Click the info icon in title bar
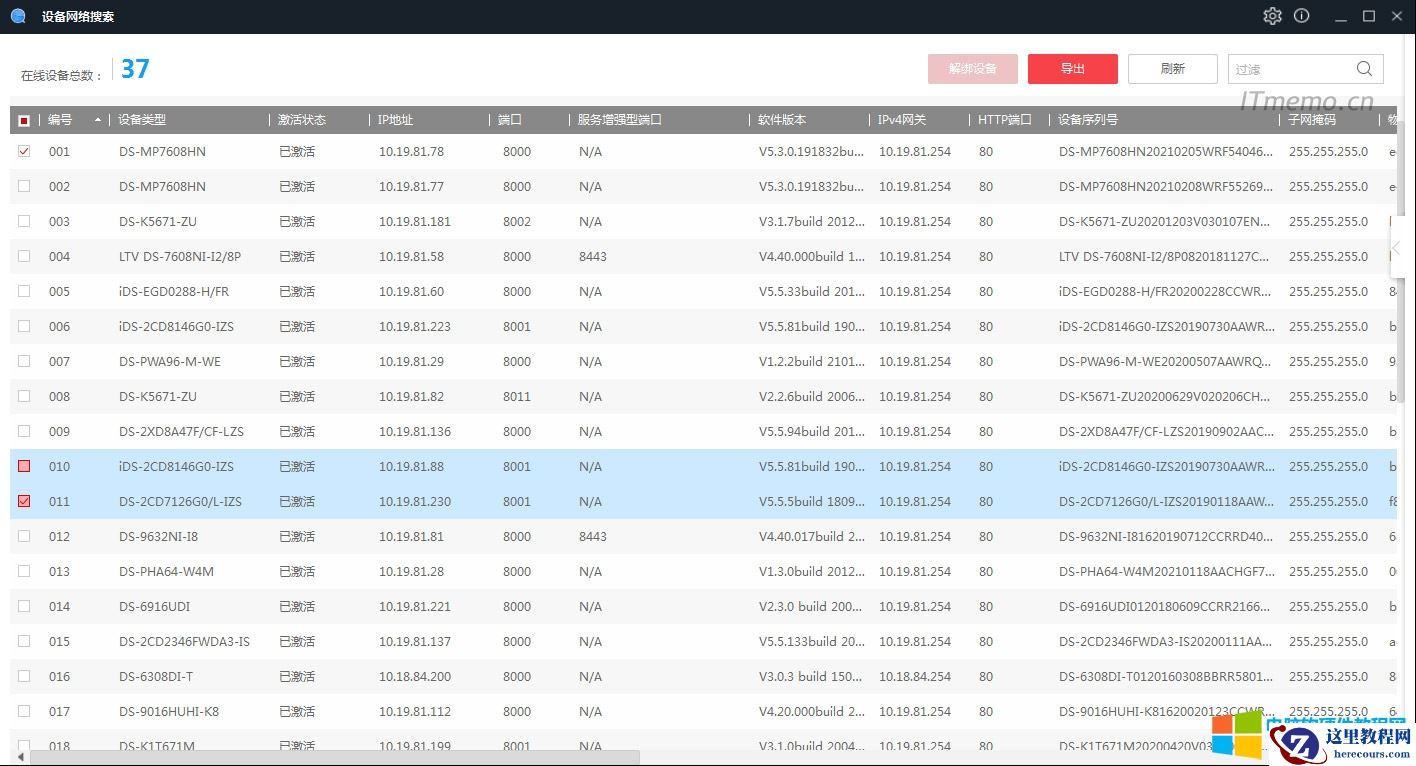 (1301, 16)
